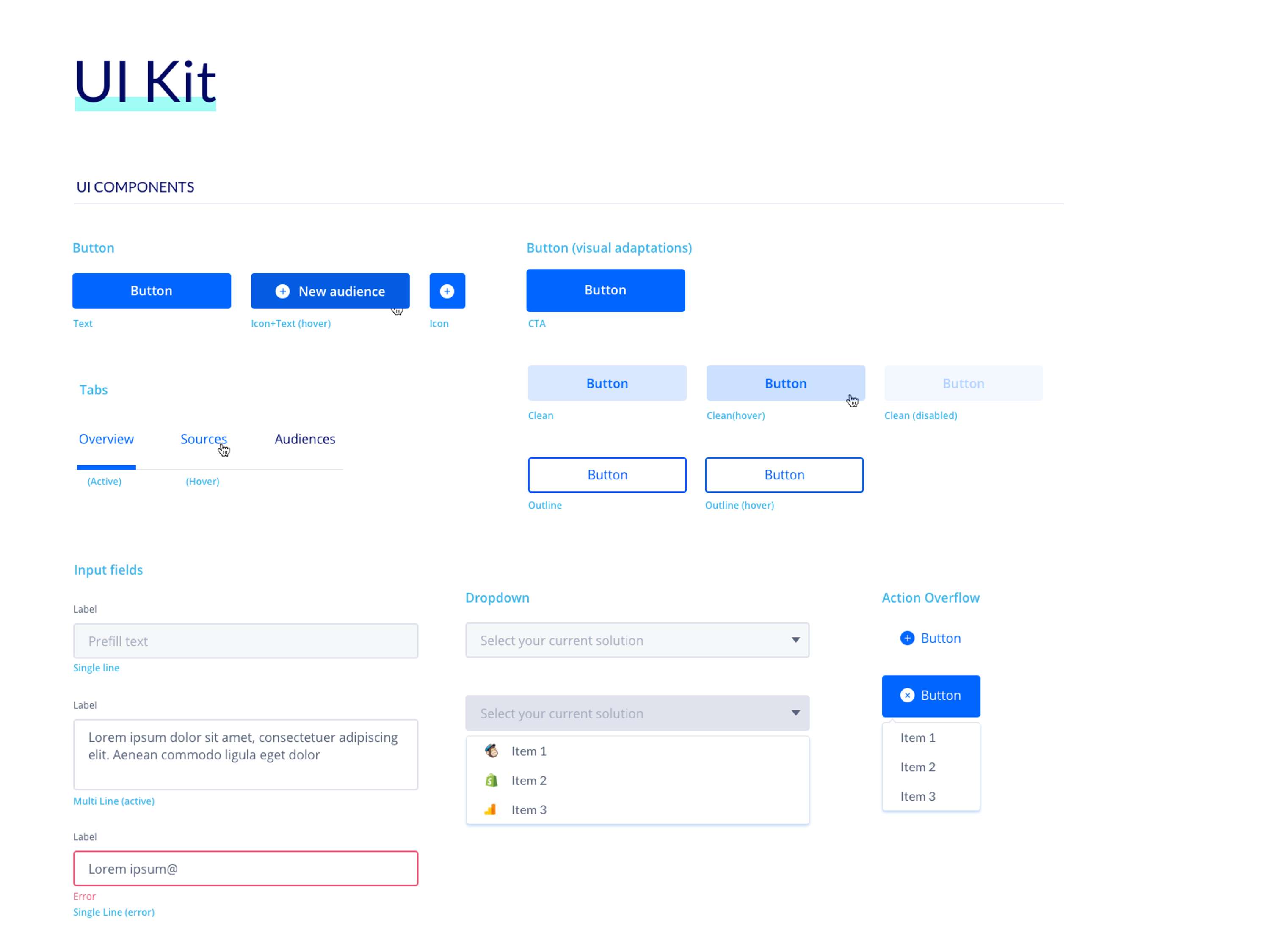Switch to the Audiences tab
Image resolution: width=1270 pixels, height=952 pixels.
pos(305,439)
